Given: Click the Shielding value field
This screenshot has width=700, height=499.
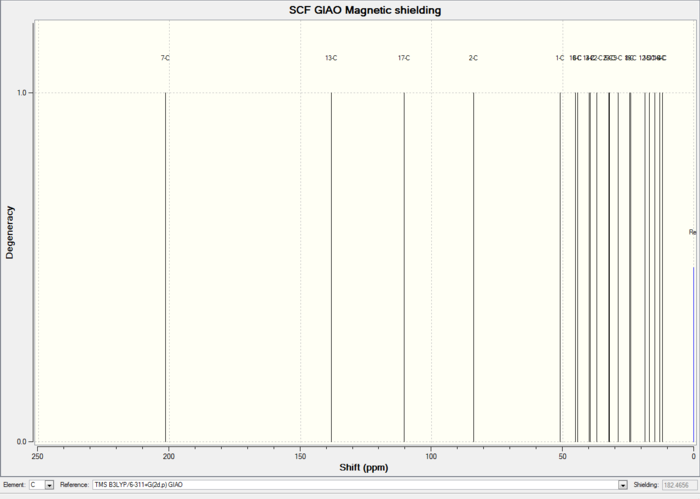Looking at the screenshot, I should tap(679, 485).
